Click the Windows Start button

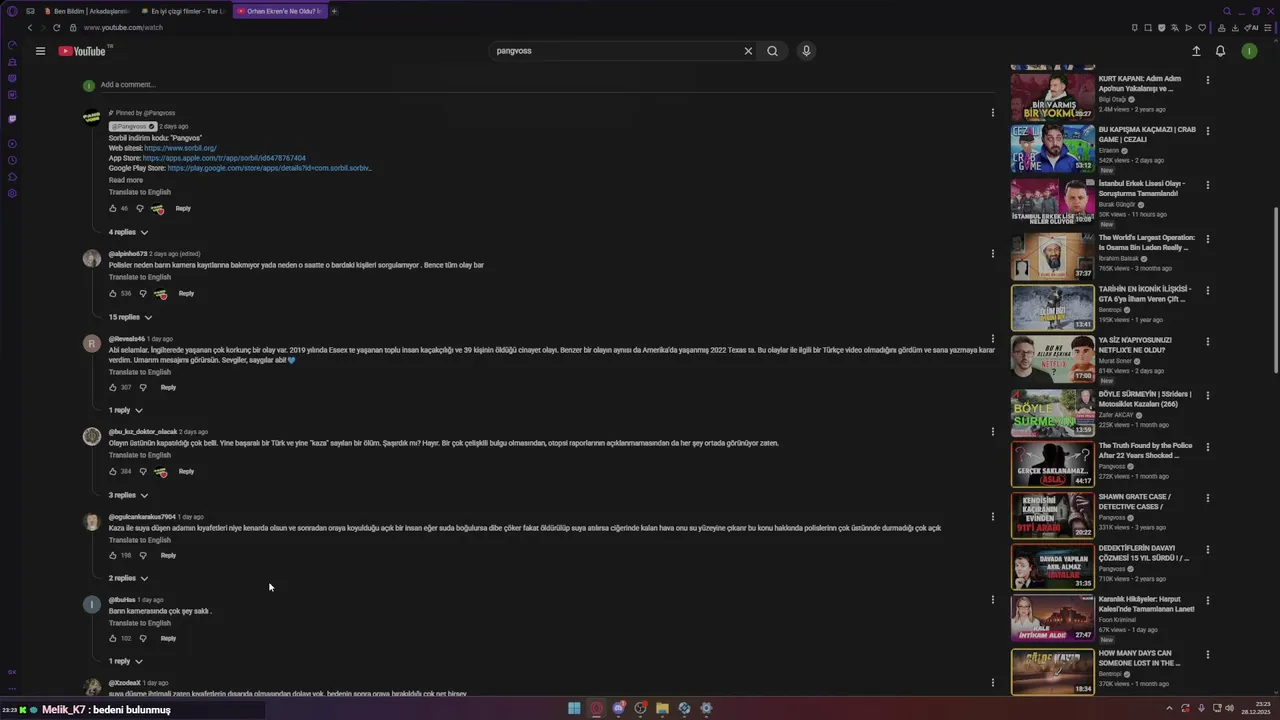(x=574, y=708)
